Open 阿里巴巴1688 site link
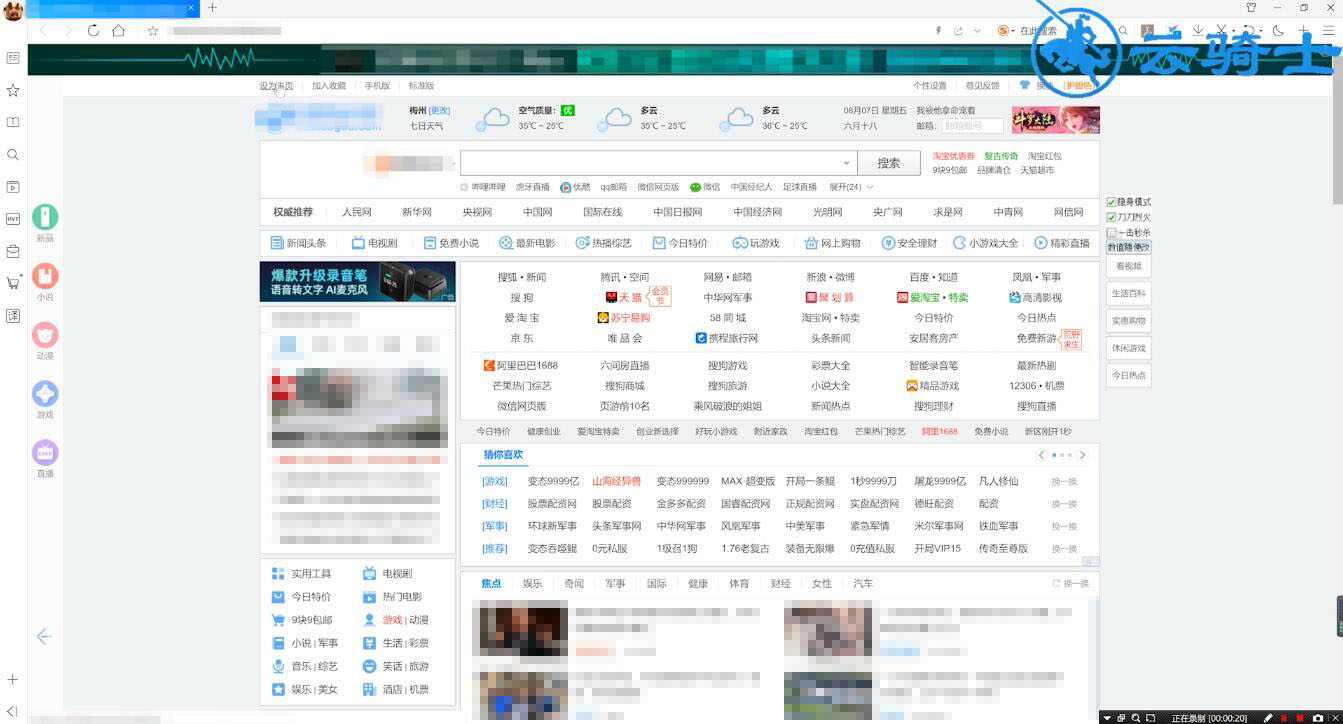The image size is (1343, 724). coord(521,366)
